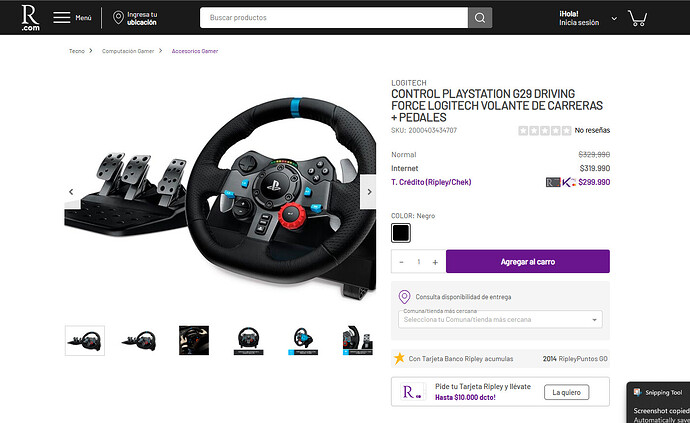Screen dimensions: 690x423
Task: Select the first thumbnail of wheel and pedals
Action: click(x=85, y=341)
